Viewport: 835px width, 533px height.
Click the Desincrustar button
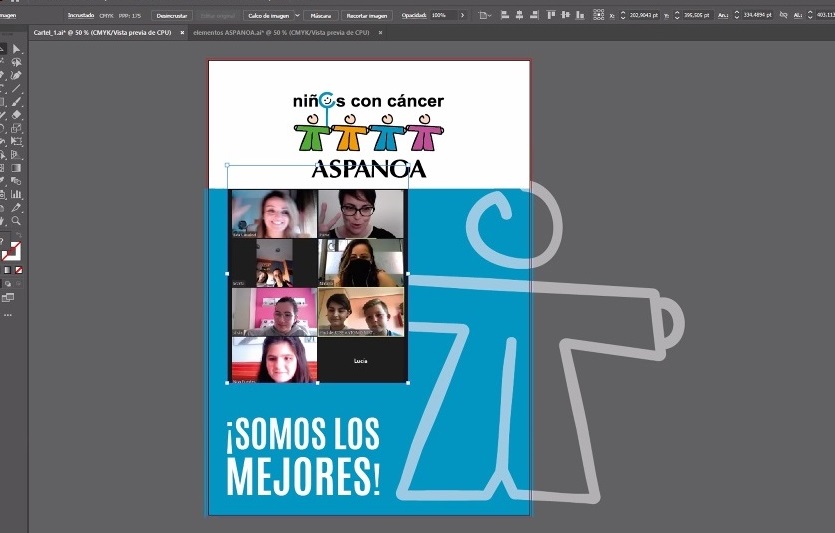click(171, 16)
